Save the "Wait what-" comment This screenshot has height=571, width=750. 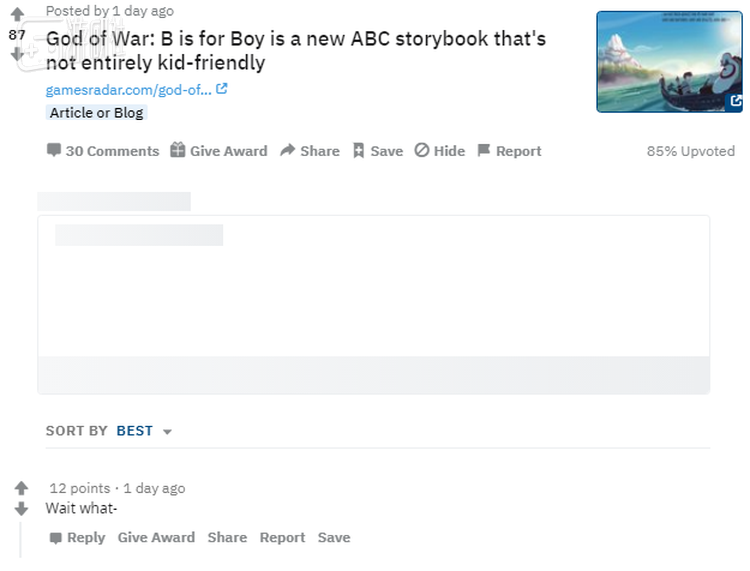[x=334, y=538]
